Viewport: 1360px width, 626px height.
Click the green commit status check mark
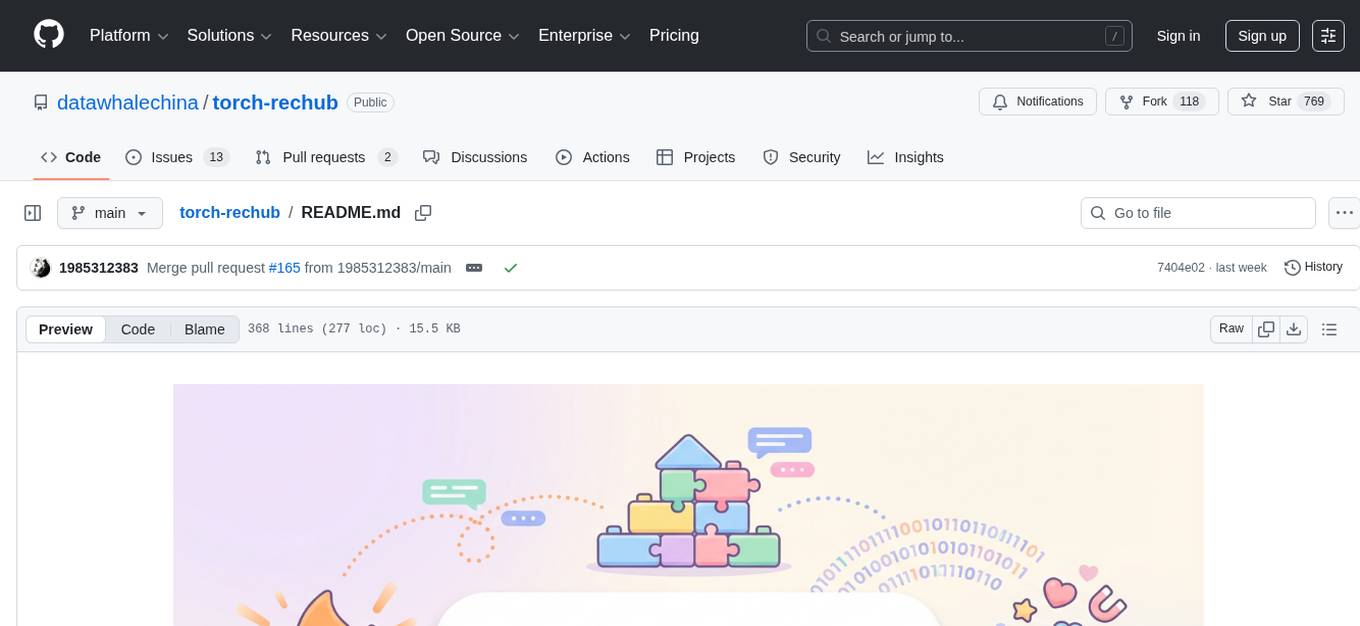coord(511,267)
